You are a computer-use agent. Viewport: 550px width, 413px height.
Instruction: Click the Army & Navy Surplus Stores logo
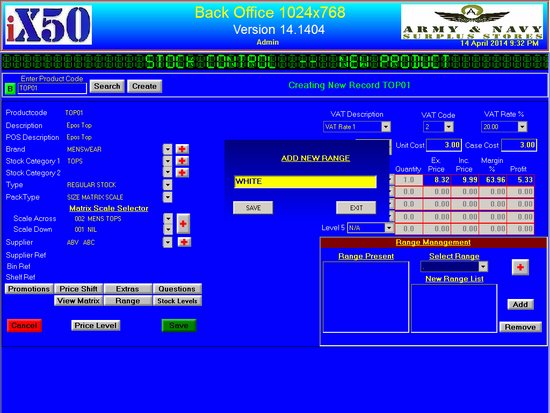pos(472,22)
